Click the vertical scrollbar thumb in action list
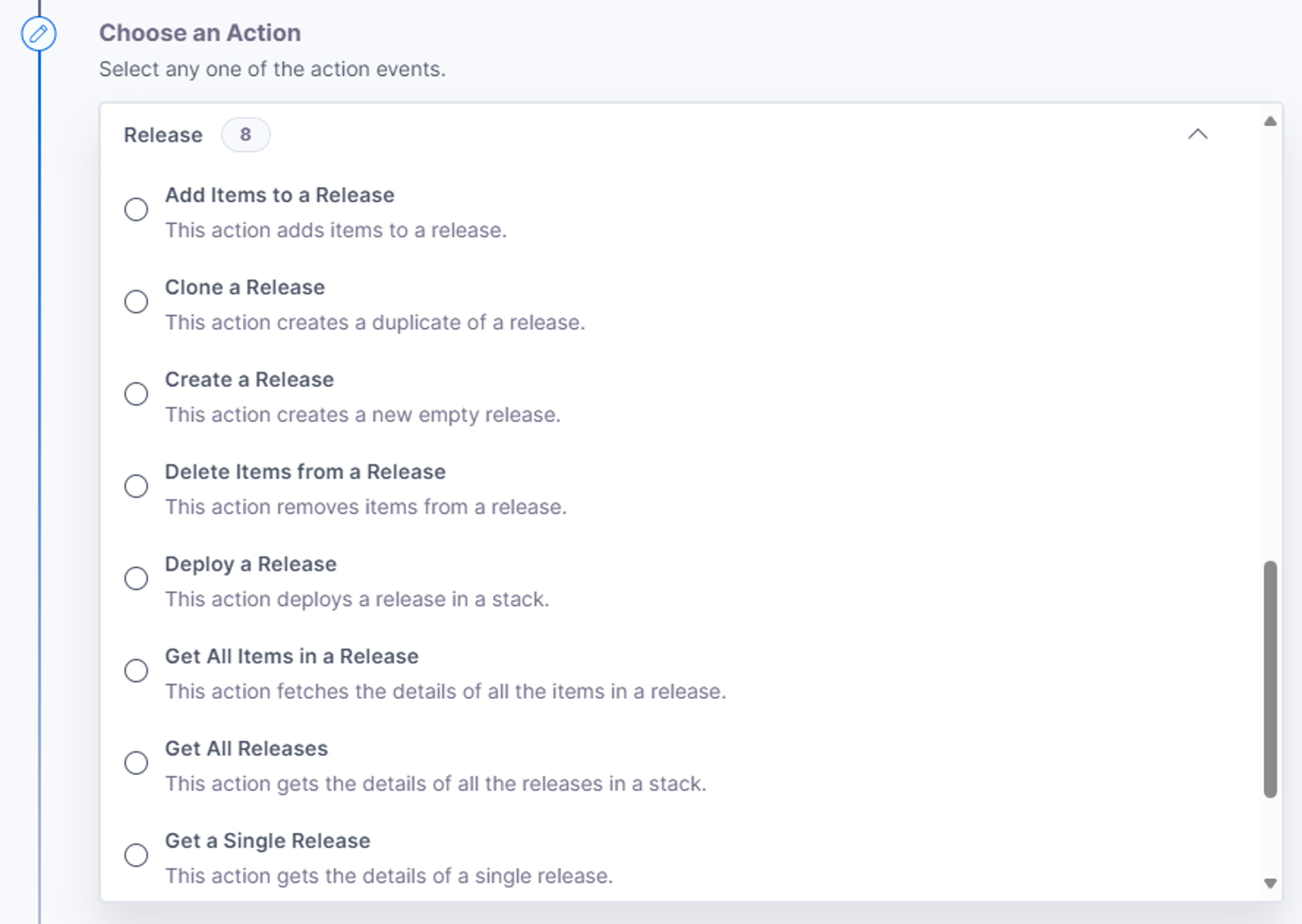The width and height of the screenshot is (1302, 924). pyautogui.click(x=1270, y=679)
